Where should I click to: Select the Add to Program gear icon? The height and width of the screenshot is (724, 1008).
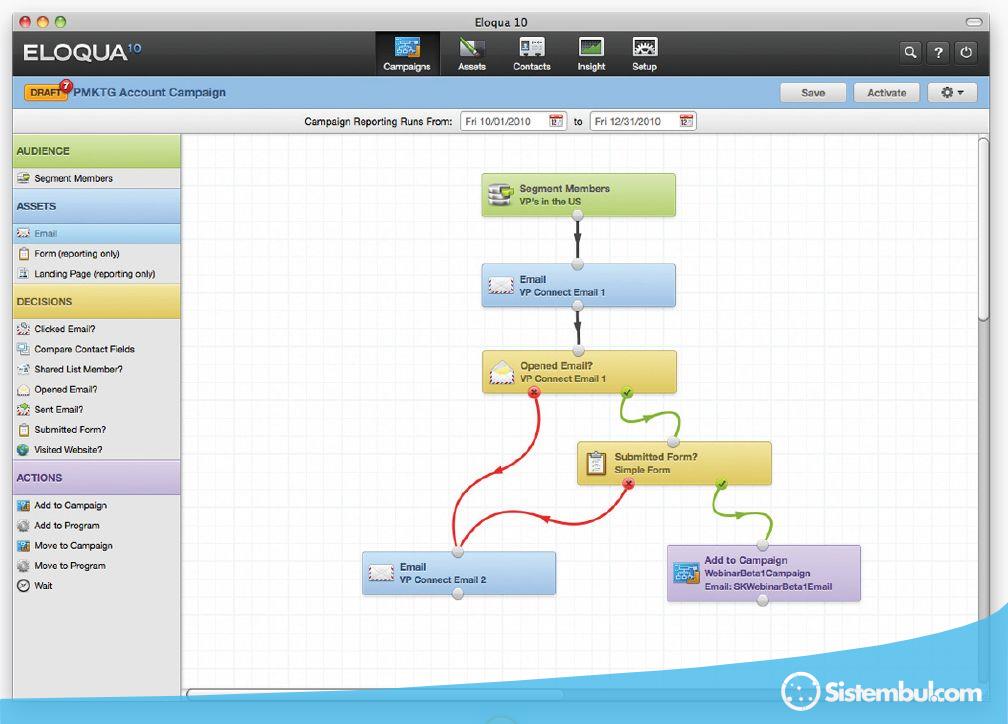(23, 525)
